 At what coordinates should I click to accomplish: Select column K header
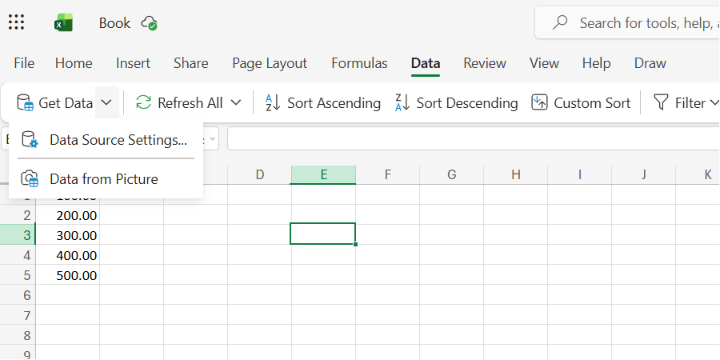[698, 174]
